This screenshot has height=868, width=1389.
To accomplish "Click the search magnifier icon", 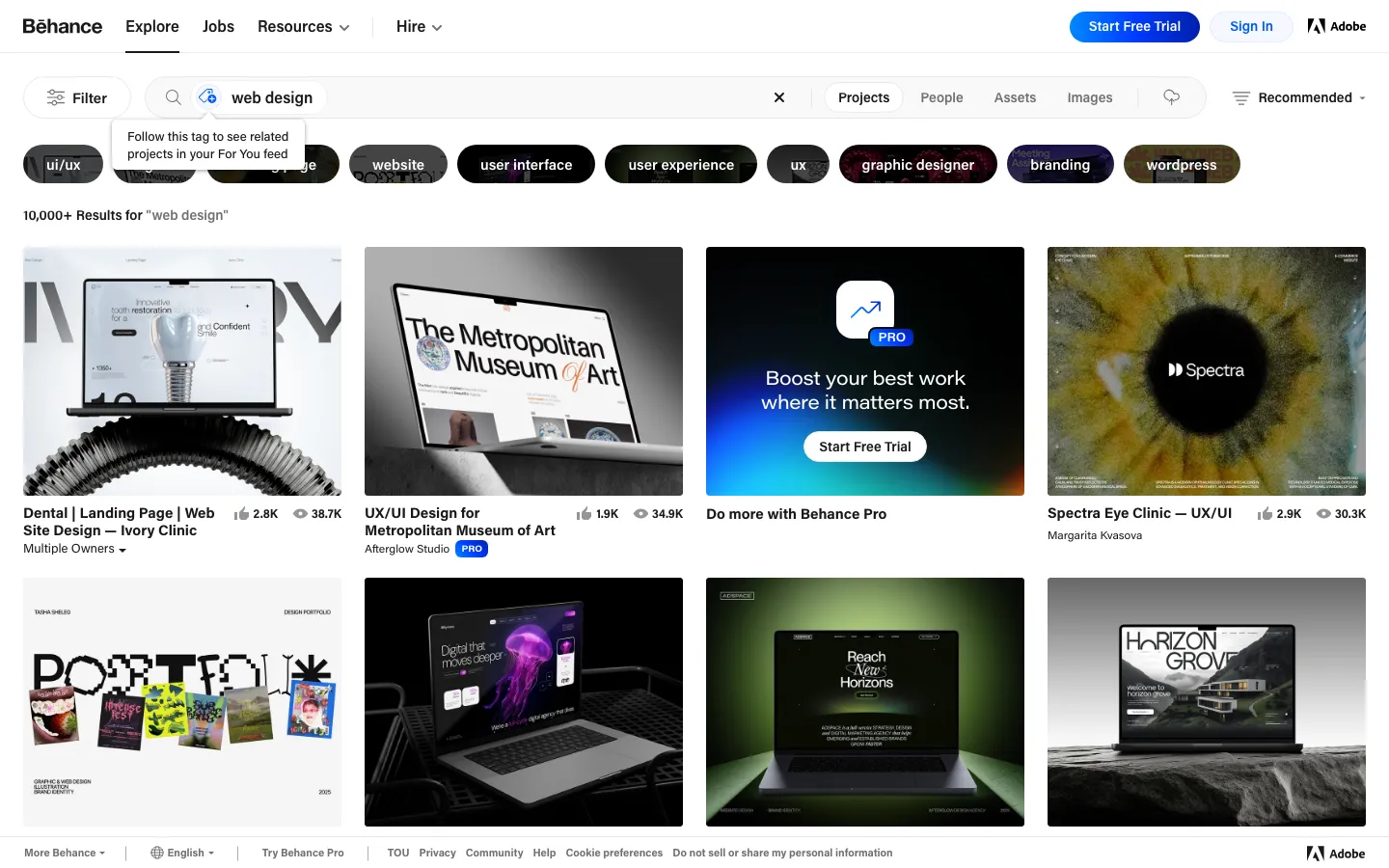I will click(173, 97).
